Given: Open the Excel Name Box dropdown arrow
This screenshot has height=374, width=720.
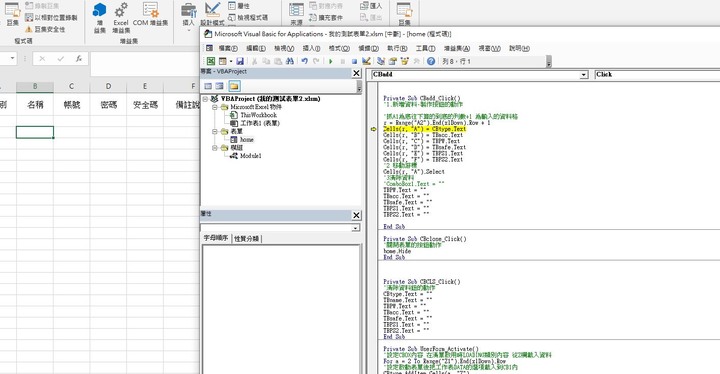Looking at the screenshot, I should (12, 59).
